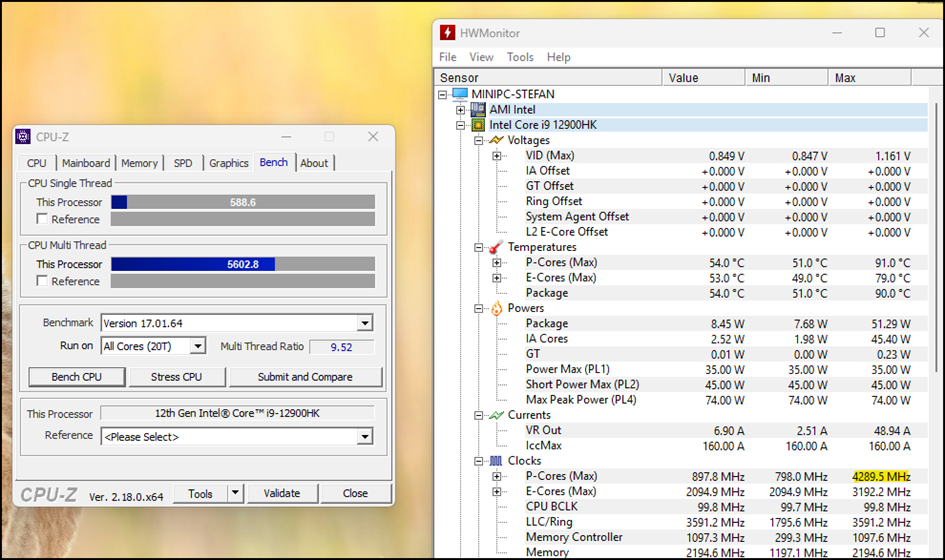This screenshot has width=945, height=560.
Task: Open the Run on All Cores dropdown
Action: [x=198, y=346]
